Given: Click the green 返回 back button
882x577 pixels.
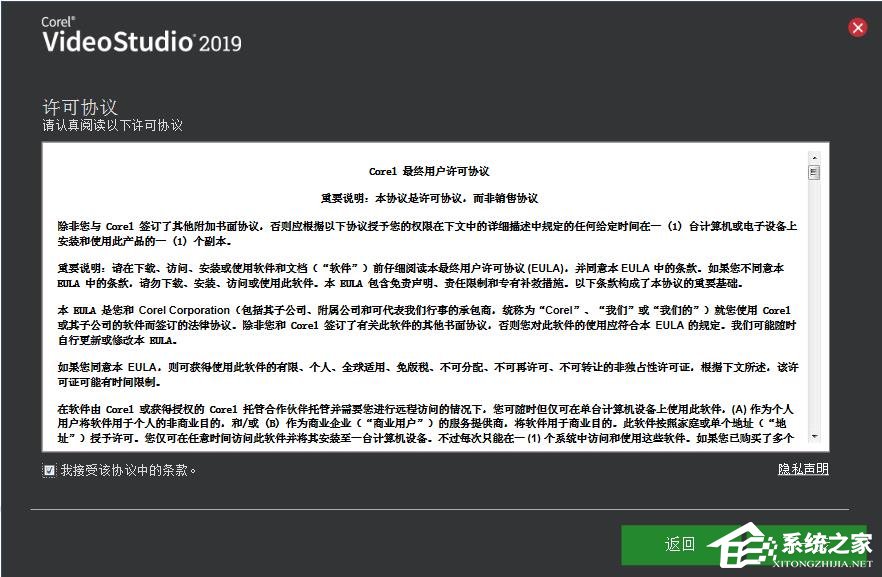Looking at the screenshot, I should click(680, 544).
